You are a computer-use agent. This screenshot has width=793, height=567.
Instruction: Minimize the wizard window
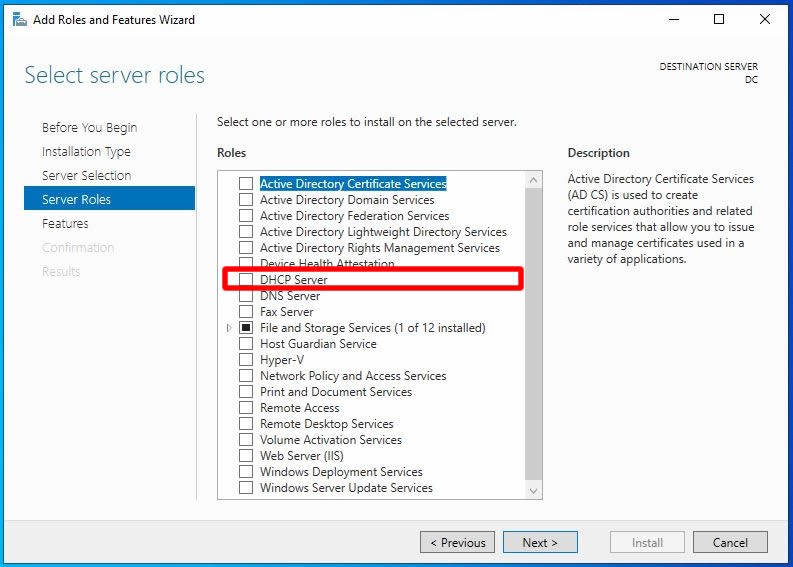674,20
